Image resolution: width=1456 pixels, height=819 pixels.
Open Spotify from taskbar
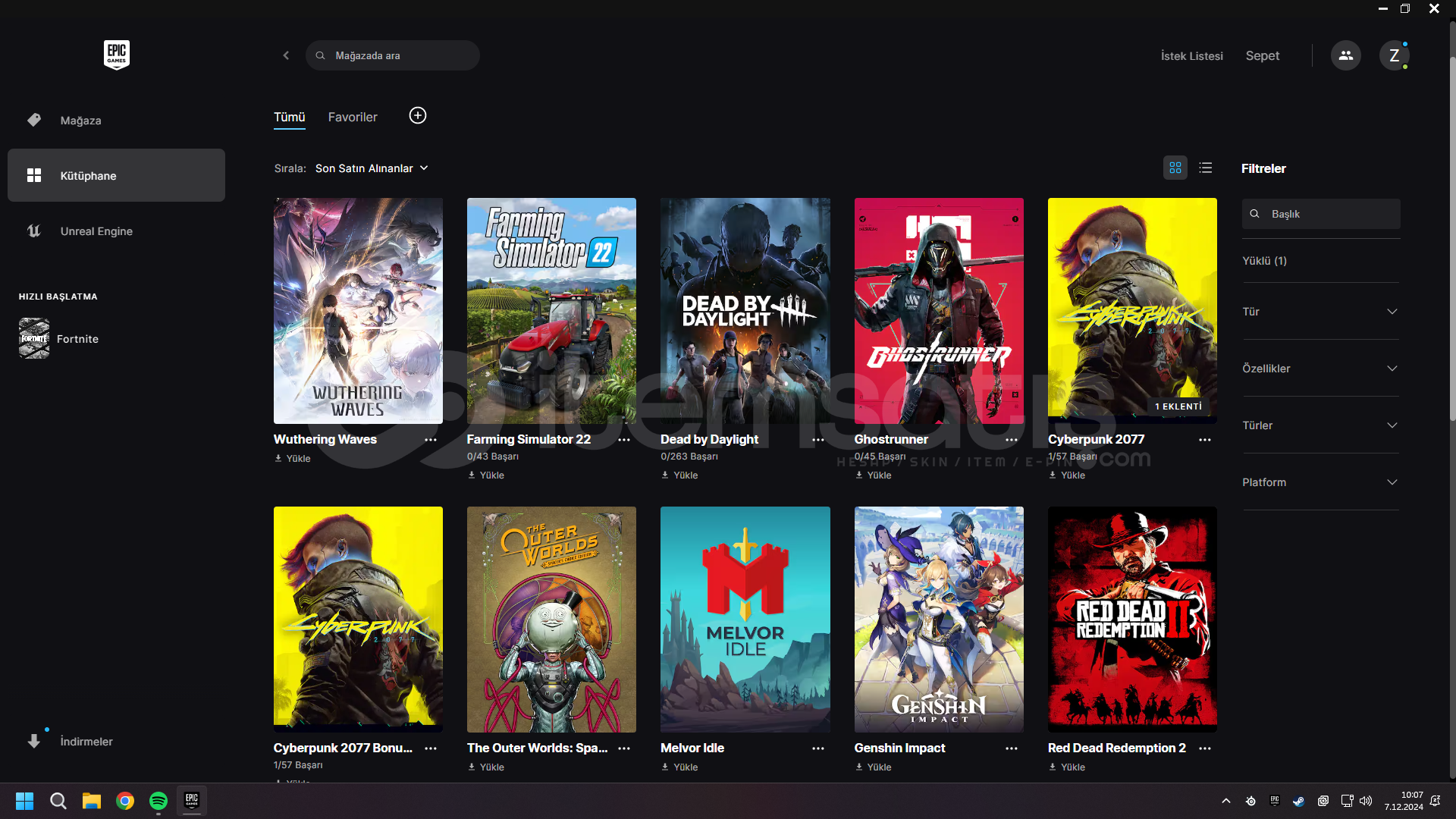pos(158,801)
